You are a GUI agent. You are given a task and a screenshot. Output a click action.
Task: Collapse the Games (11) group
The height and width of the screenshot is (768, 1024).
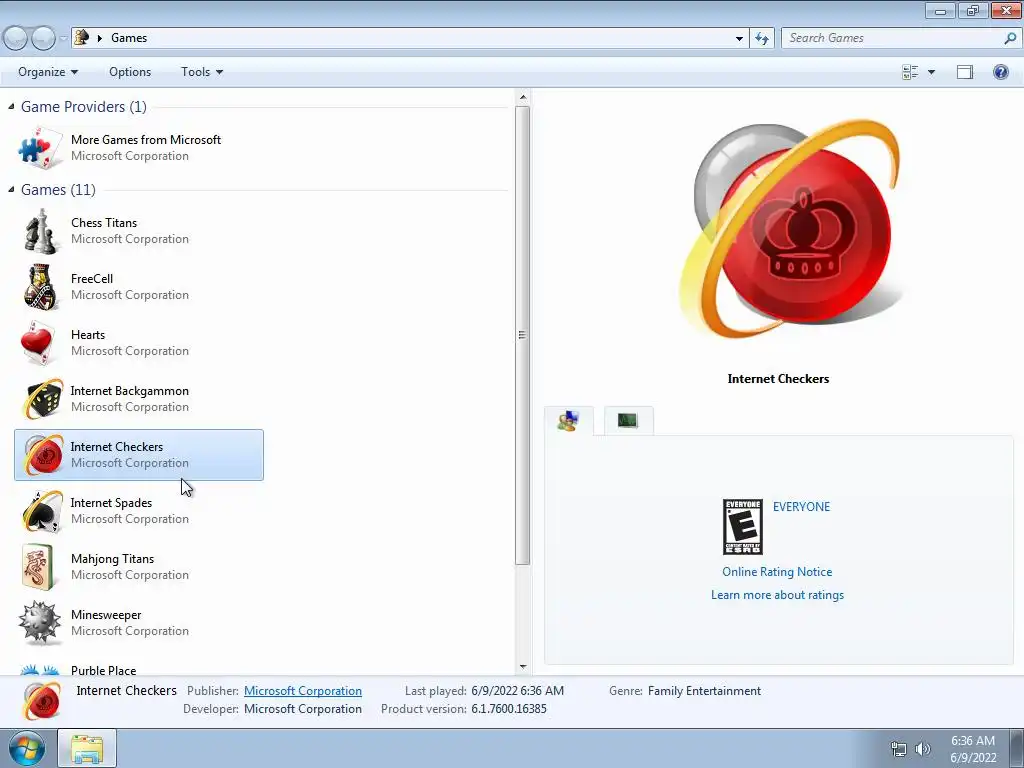click(x=11, y=189)
